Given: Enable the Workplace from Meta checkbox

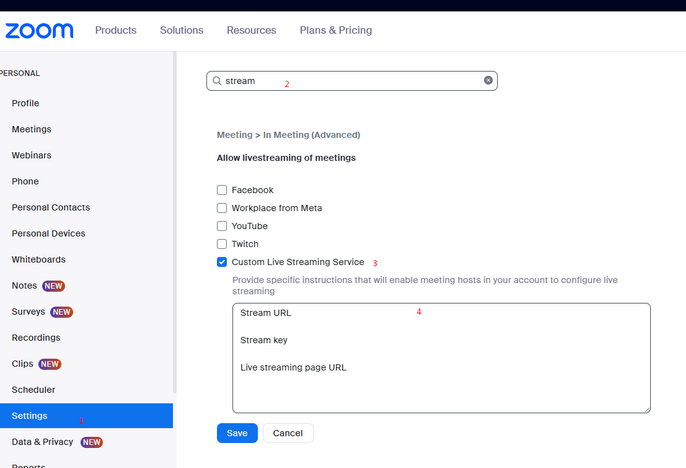Looking at the screenshot, I should click(222, 208).
